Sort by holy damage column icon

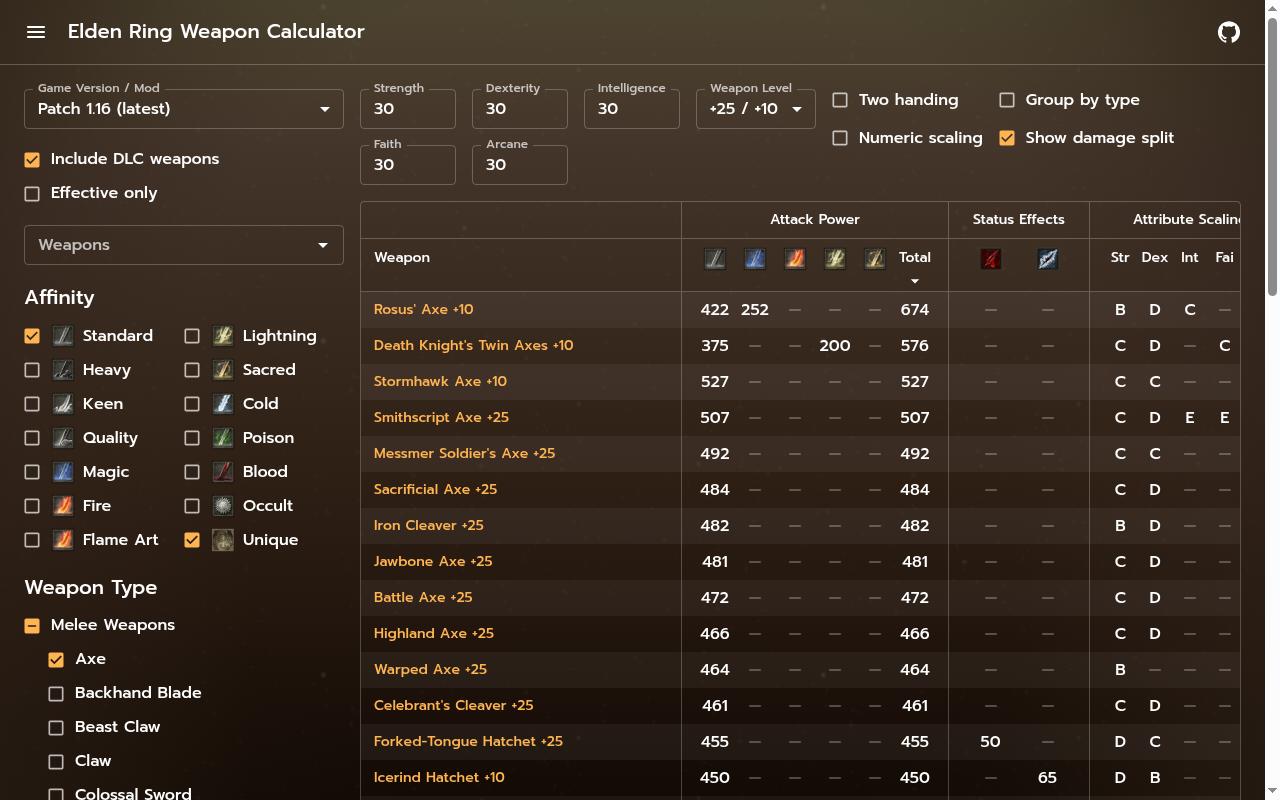point(875,259)
